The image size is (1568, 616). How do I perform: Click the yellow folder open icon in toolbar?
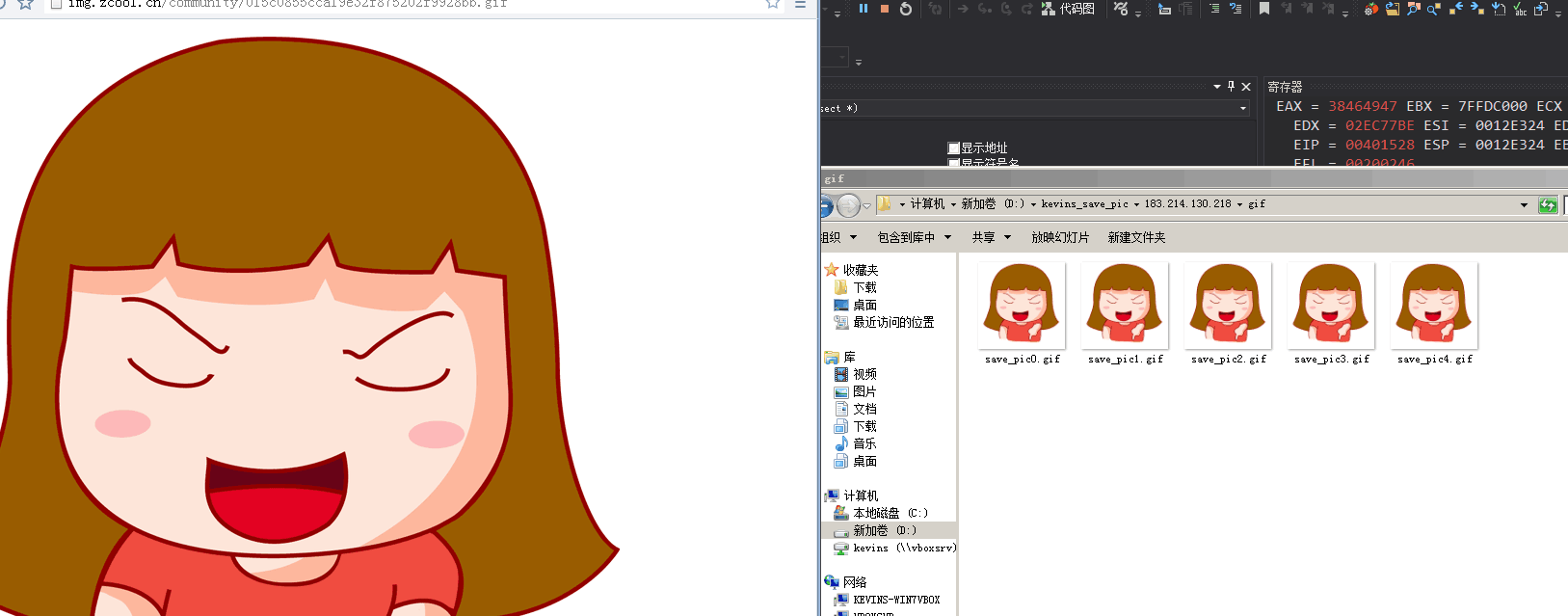[x=1392, y=9]
